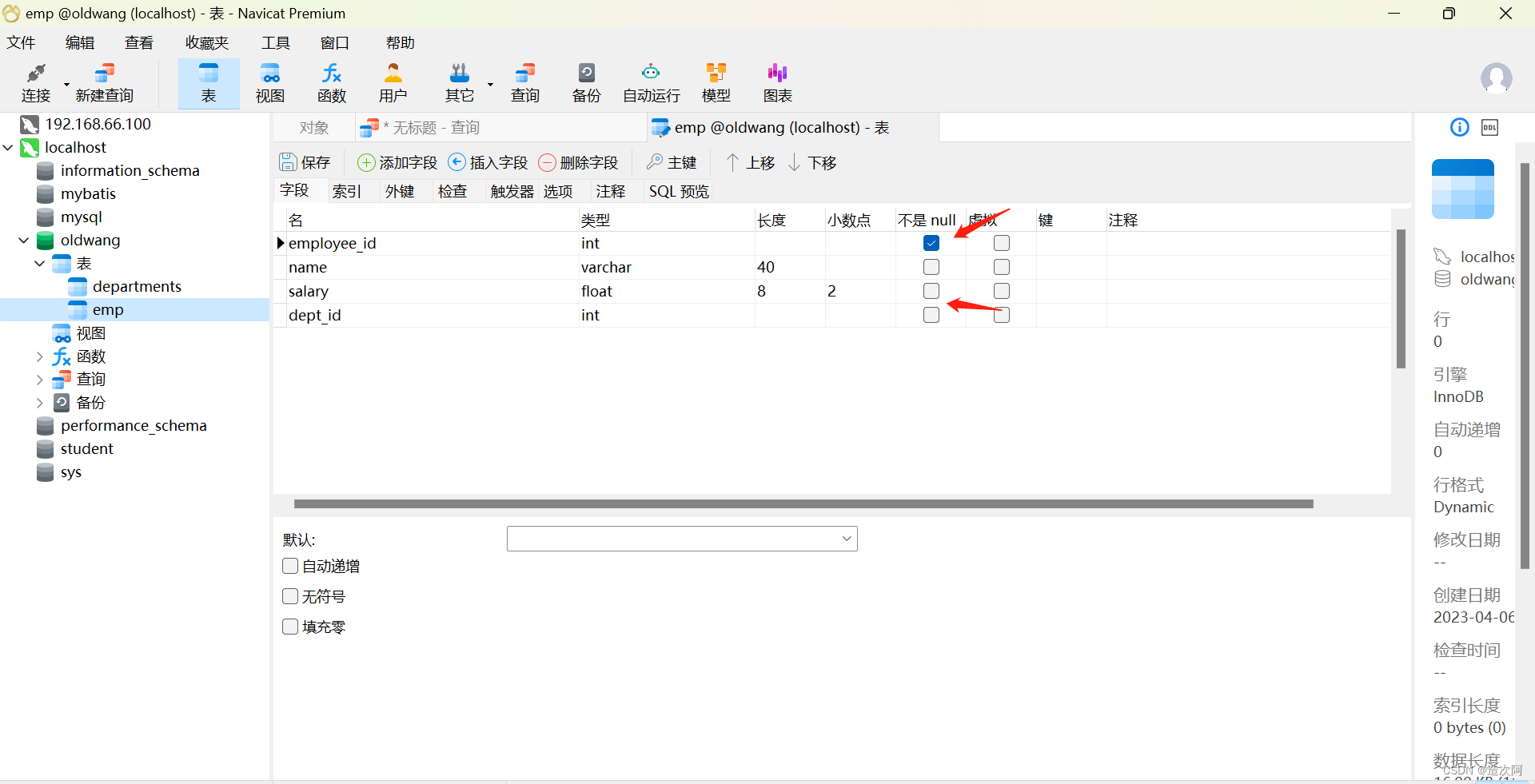Open 自动运行 automation toolbar icon

click(x=652, y=83)
